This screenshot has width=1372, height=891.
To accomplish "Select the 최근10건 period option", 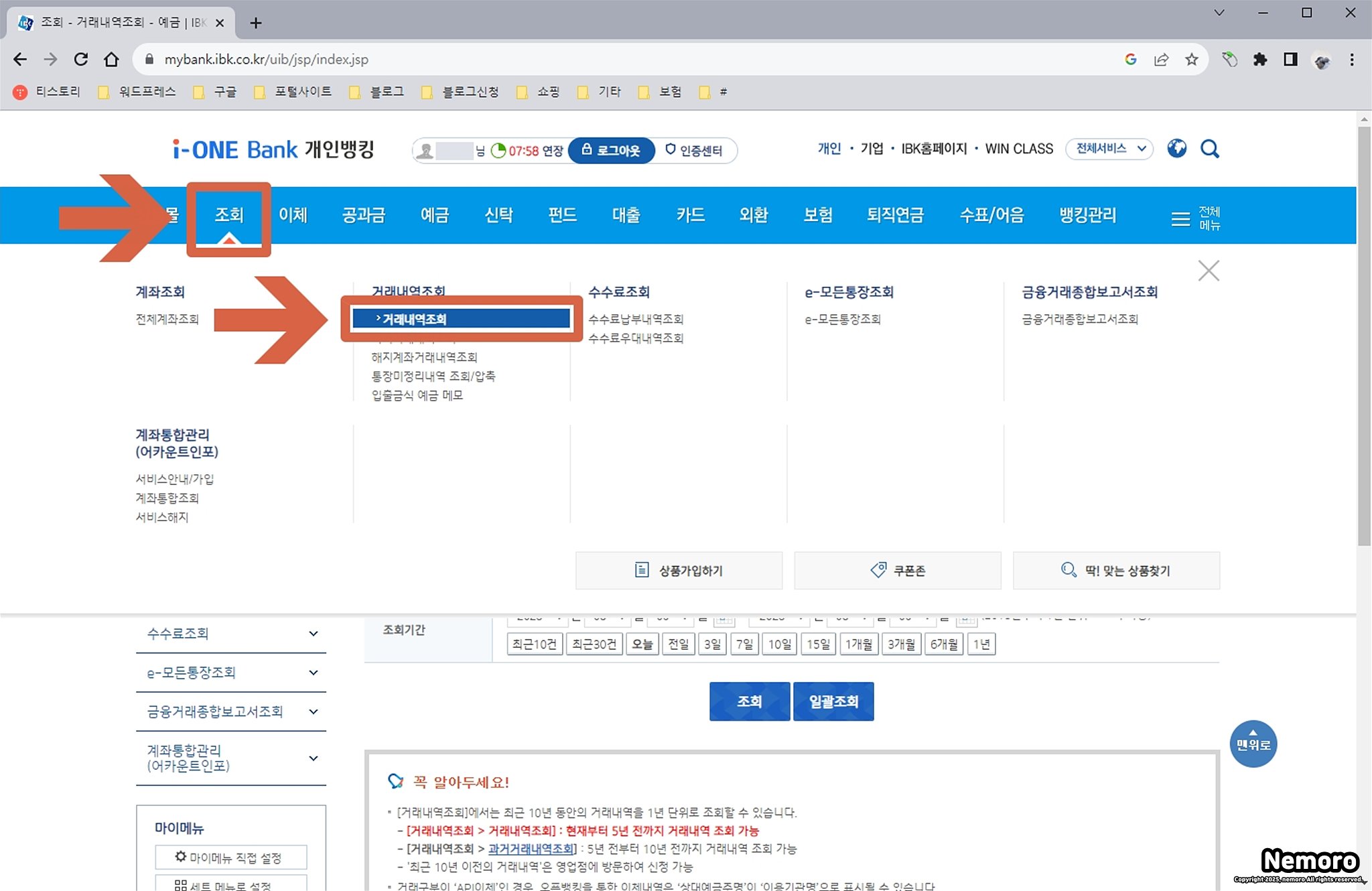I will (534, 644).
